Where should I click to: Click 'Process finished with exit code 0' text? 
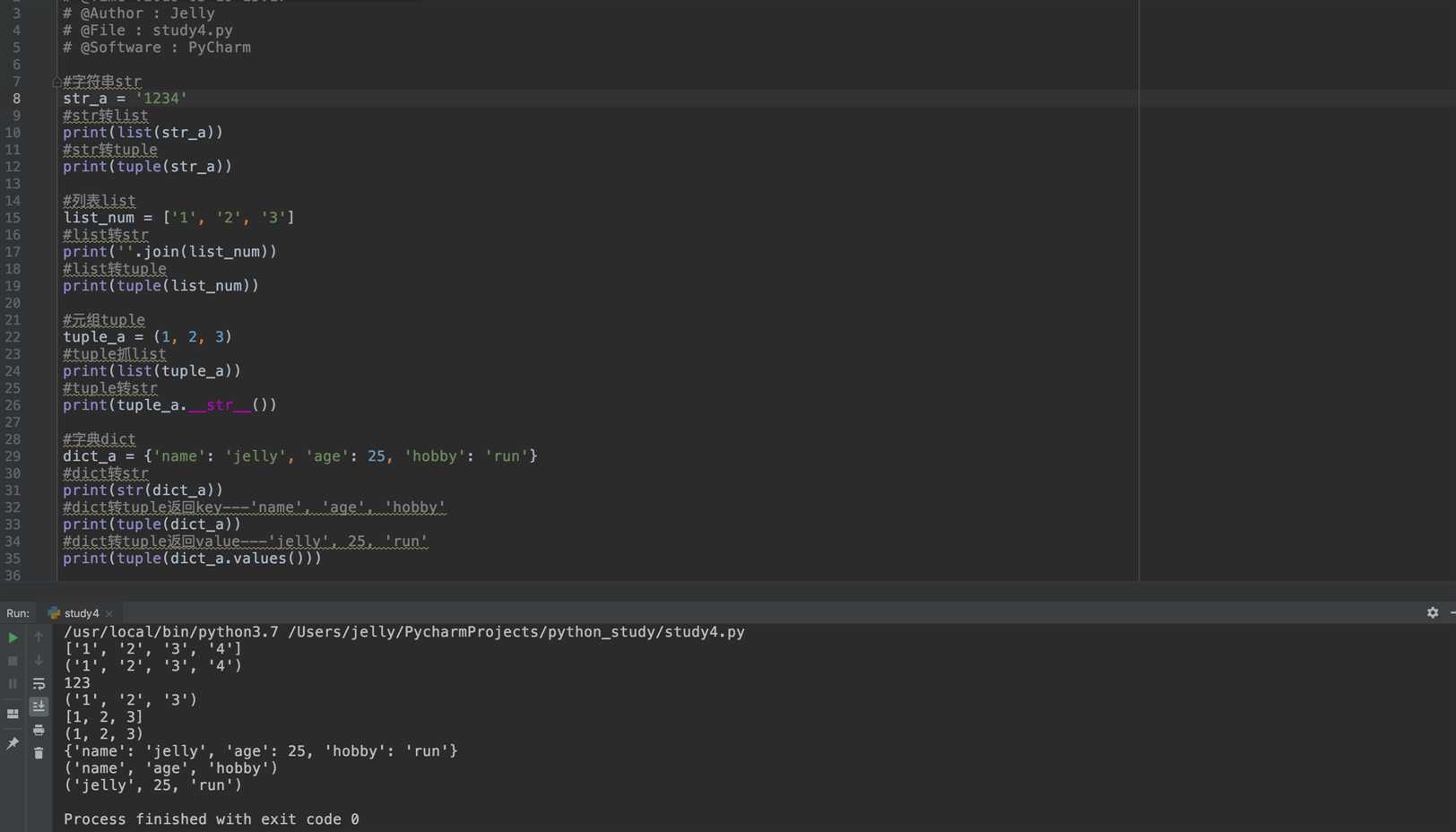(x=212, y=819)
